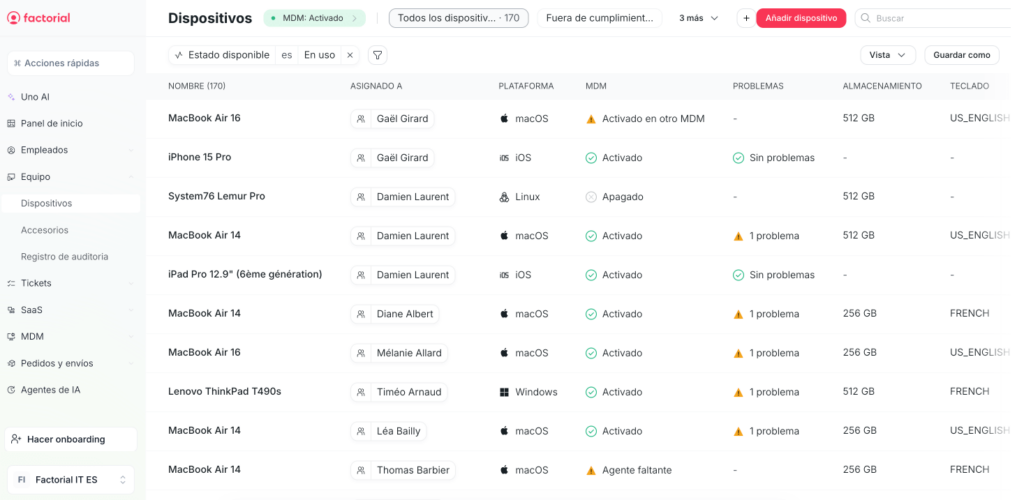Click the Factorial logo icon

point(13,18)
